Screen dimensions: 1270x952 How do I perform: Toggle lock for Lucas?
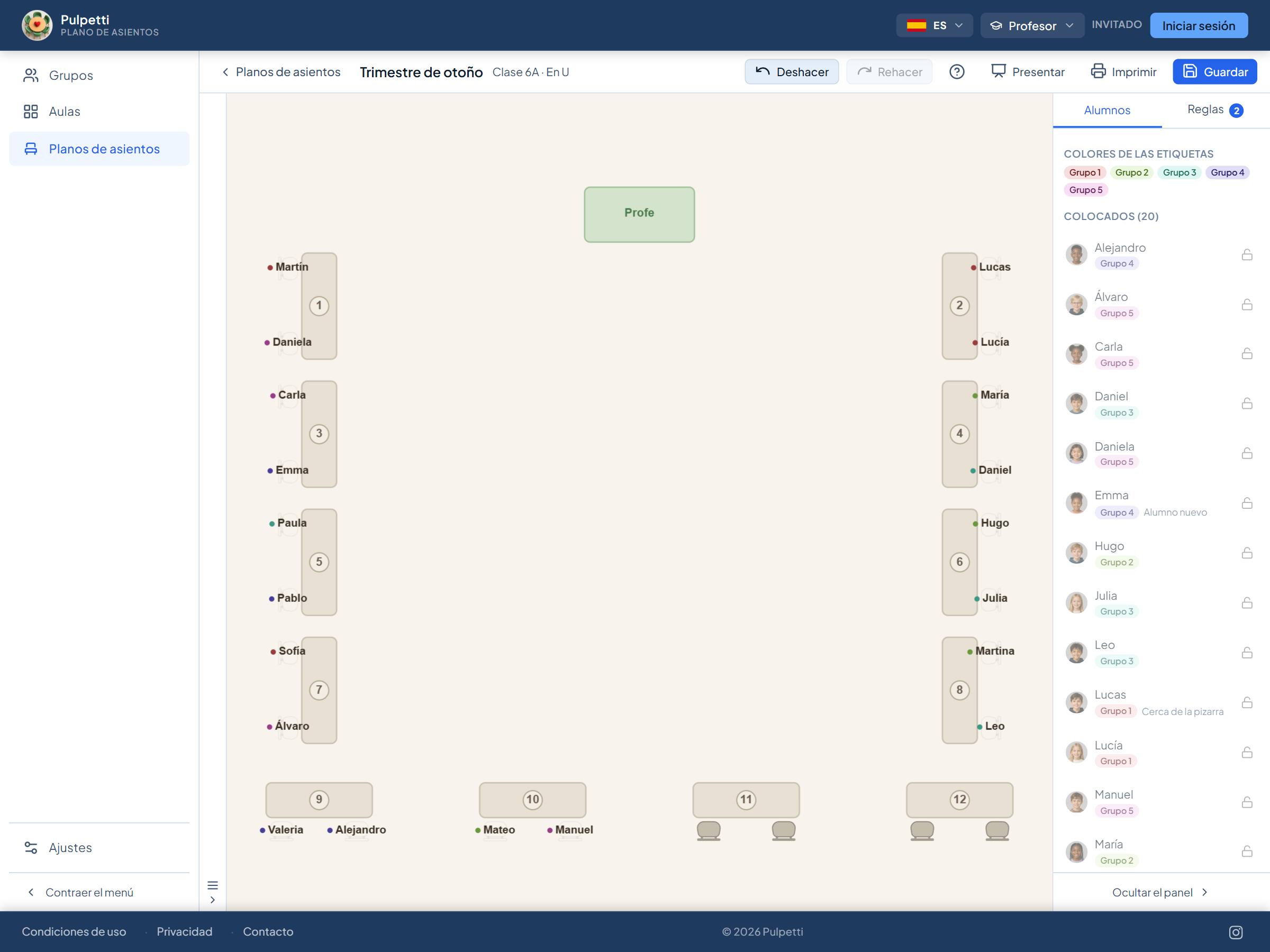click(x=1247, y=702)
